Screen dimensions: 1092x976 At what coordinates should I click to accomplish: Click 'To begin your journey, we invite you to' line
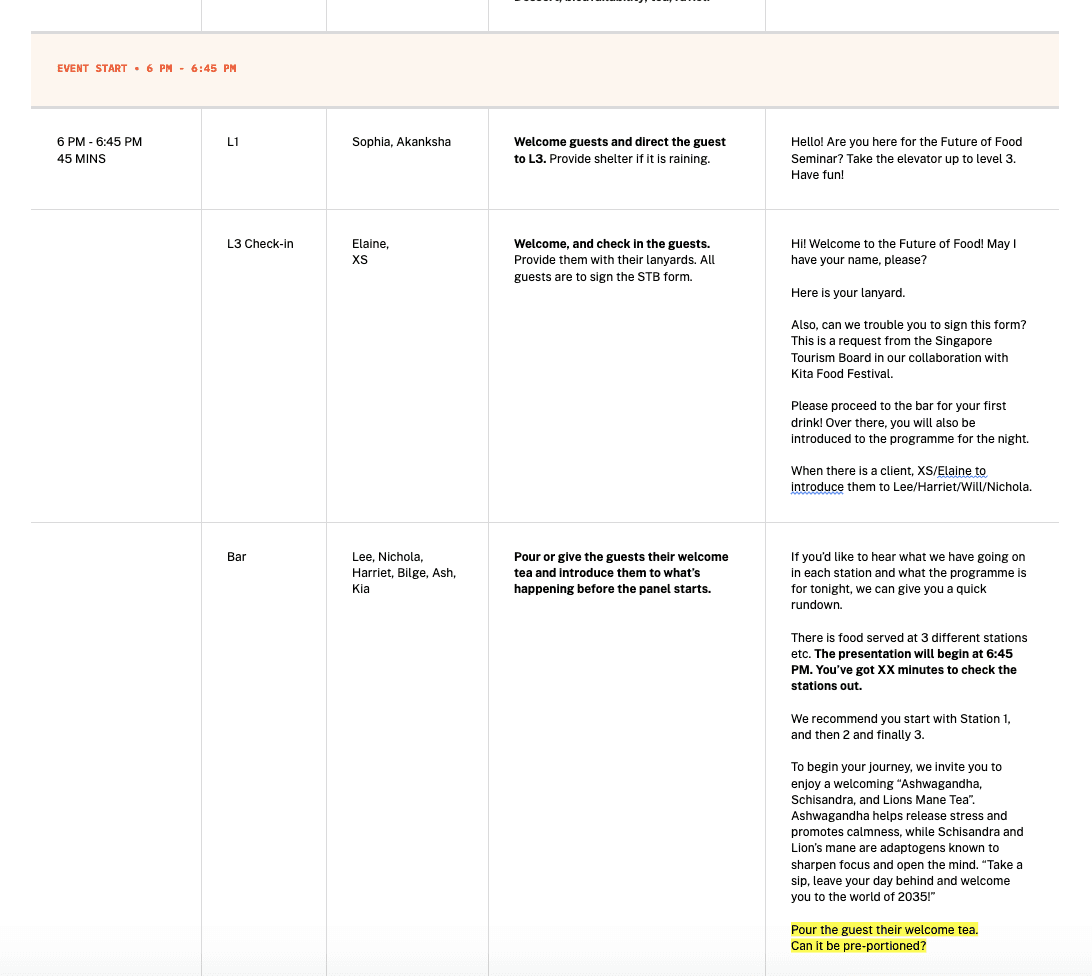[896, 767]
